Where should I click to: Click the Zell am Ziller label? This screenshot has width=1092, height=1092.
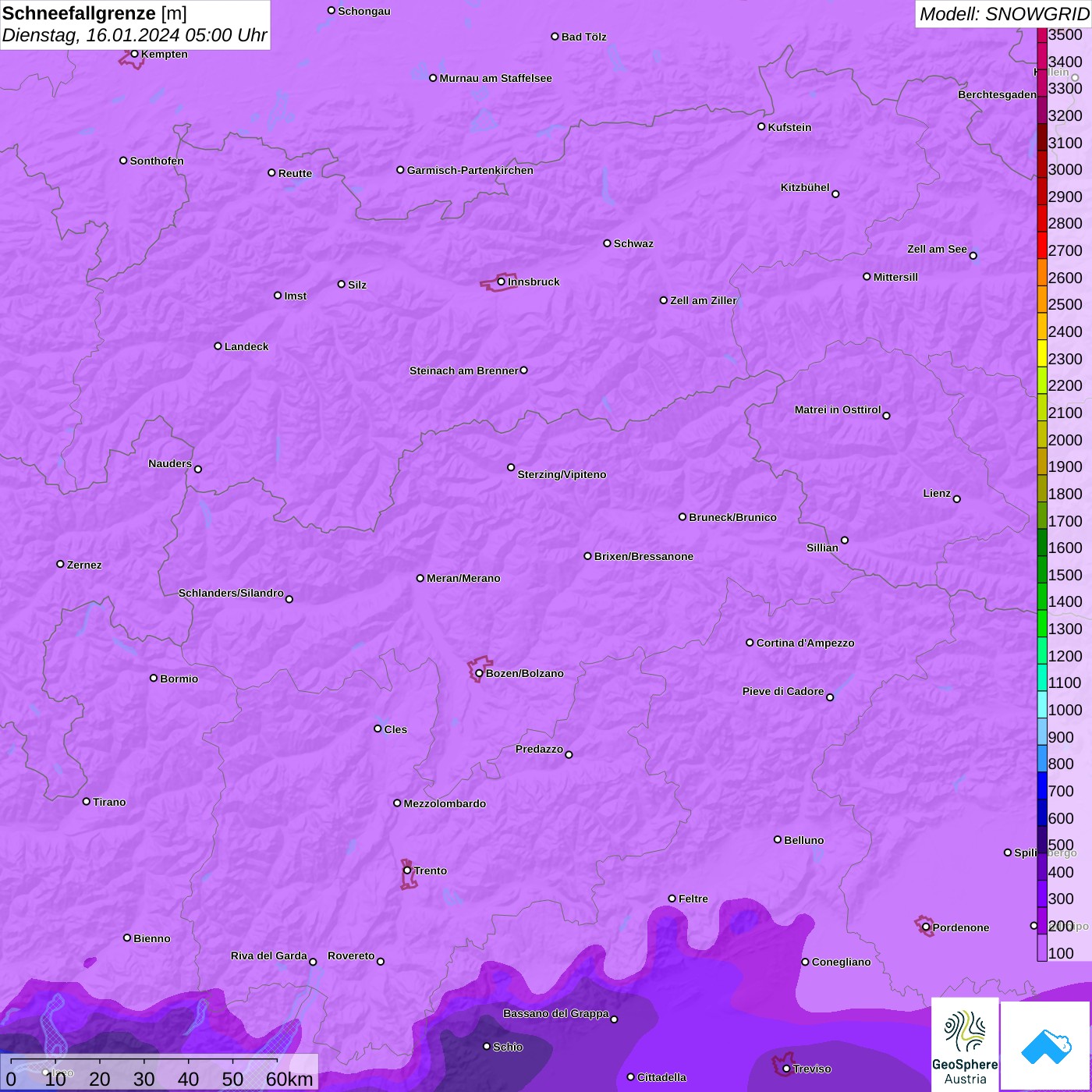click(704, 300)
